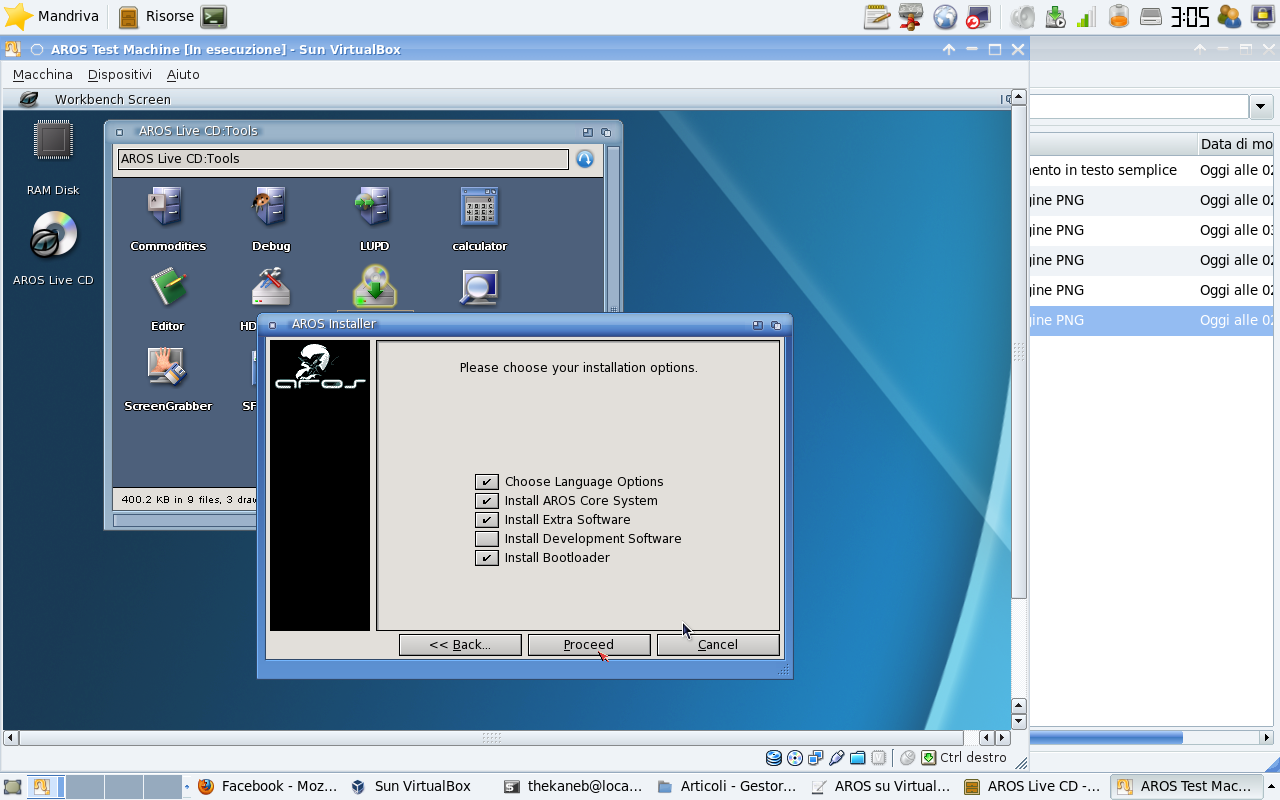The width and height of the screenshot is (1280, 800).
Task: Switch to AROS Live CD taskbar item
Action: [x=1033, y=787]
